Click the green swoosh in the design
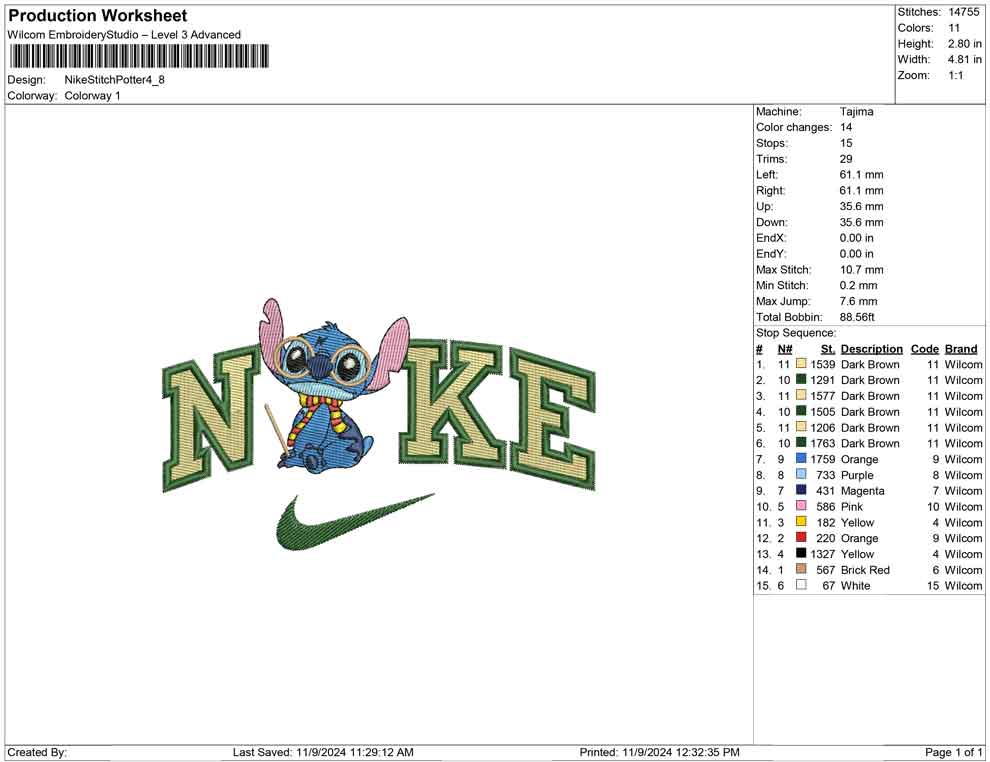The height and width of the screenshot is (762, 990). pos(355,521)
